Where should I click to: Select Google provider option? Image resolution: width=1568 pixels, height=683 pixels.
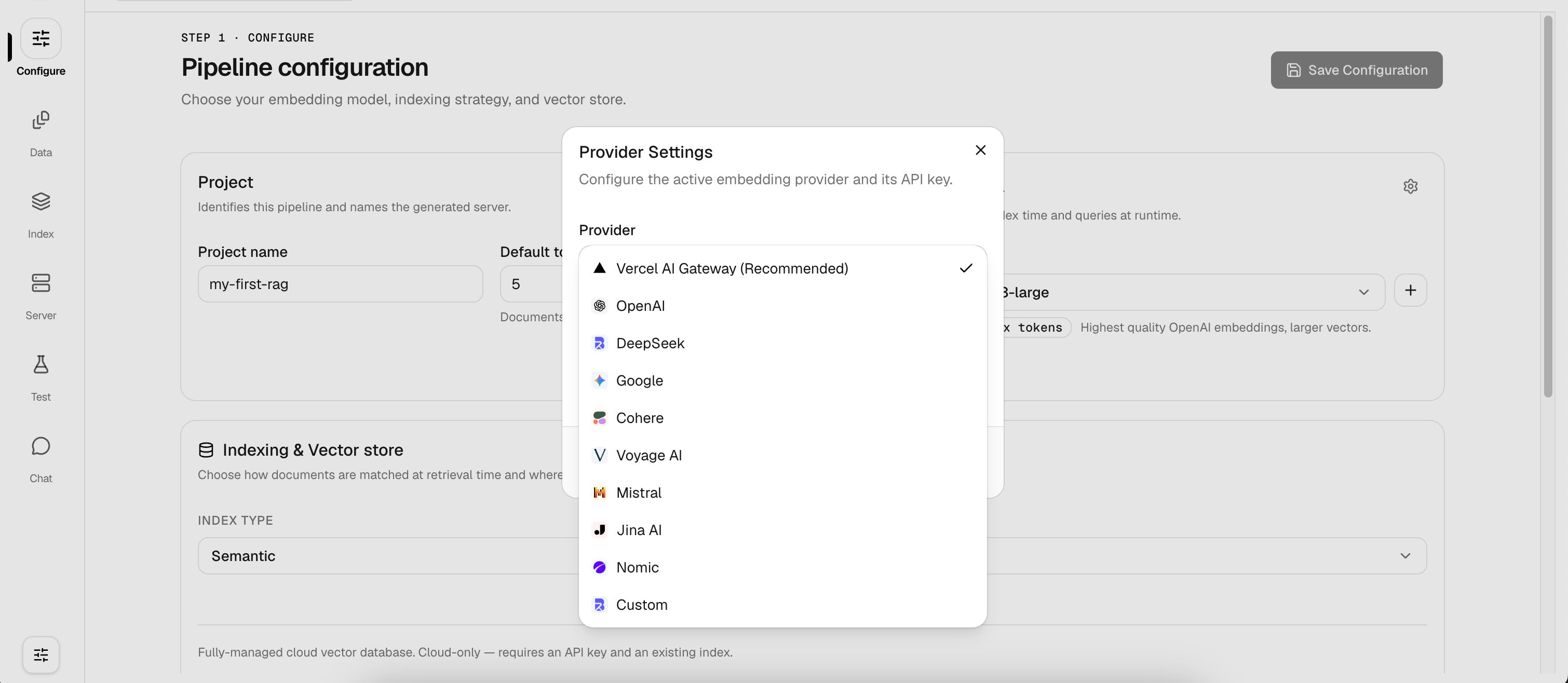pos(782,380)
